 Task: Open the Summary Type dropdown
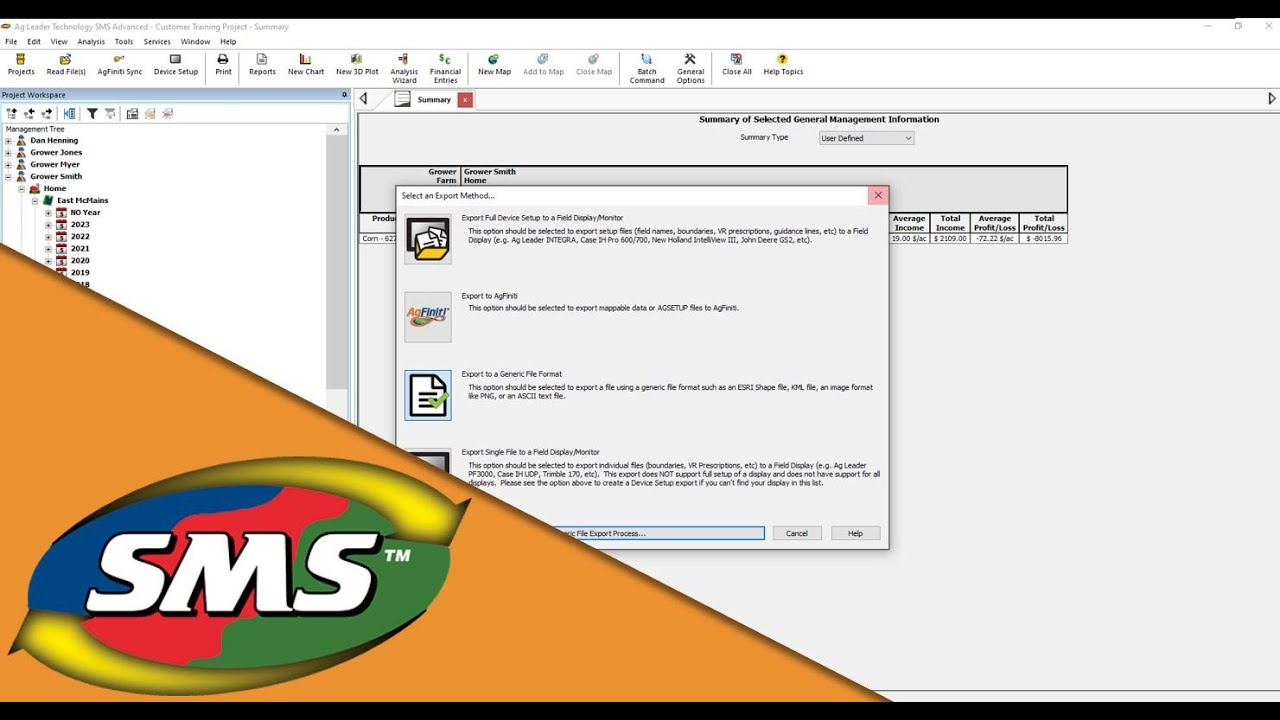(866, 138)
